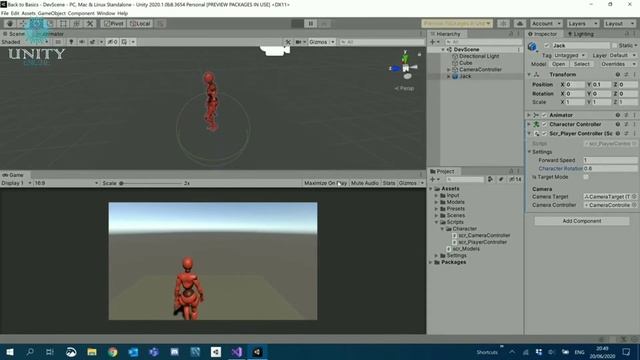
Task: Open Animator preset settings icon
Action: [x=626, y=115]
